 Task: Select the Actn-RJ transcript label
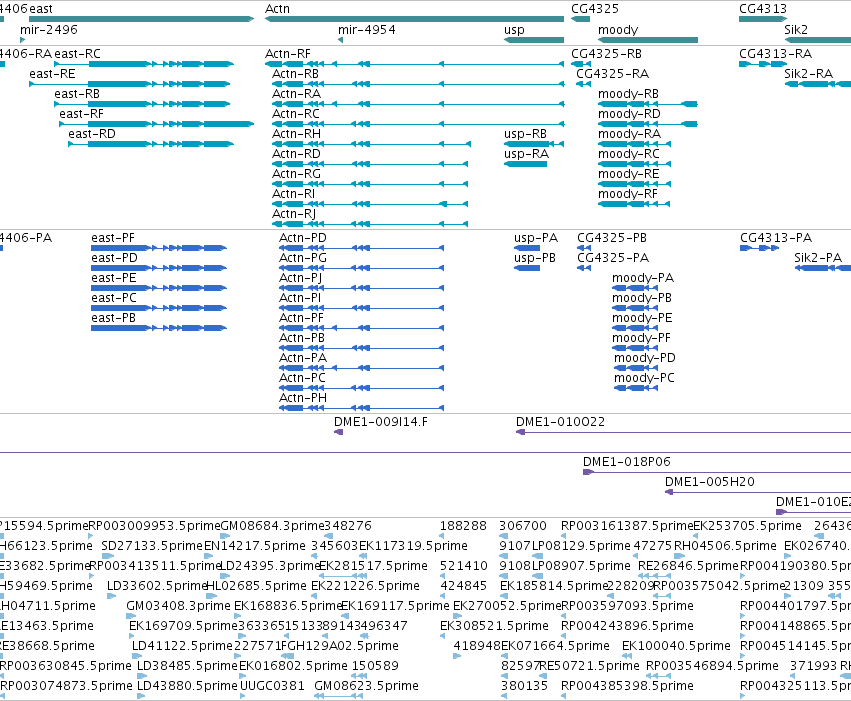(x=294, y=214)
